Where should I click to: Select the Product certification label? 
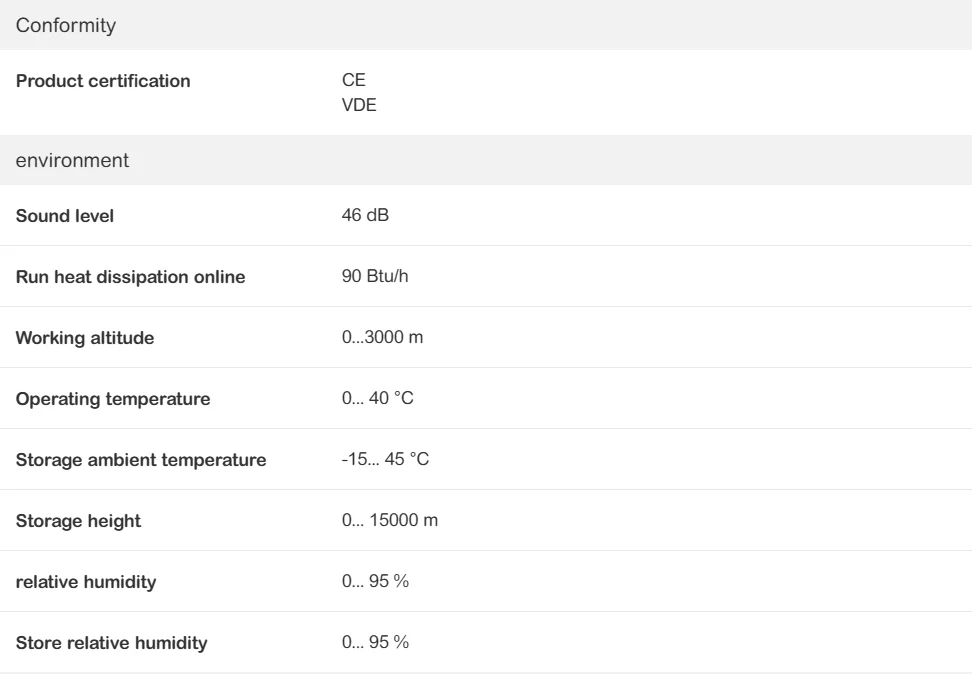[x=103, y=81]
